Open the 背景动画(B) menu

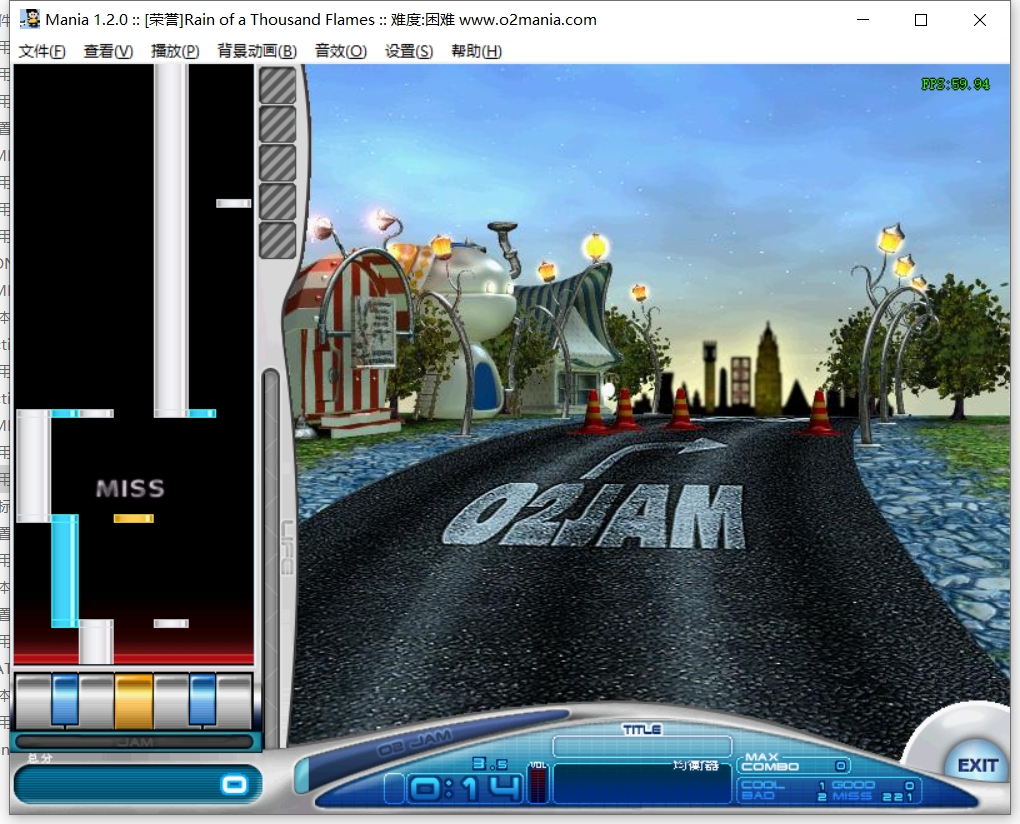[257, 51]
